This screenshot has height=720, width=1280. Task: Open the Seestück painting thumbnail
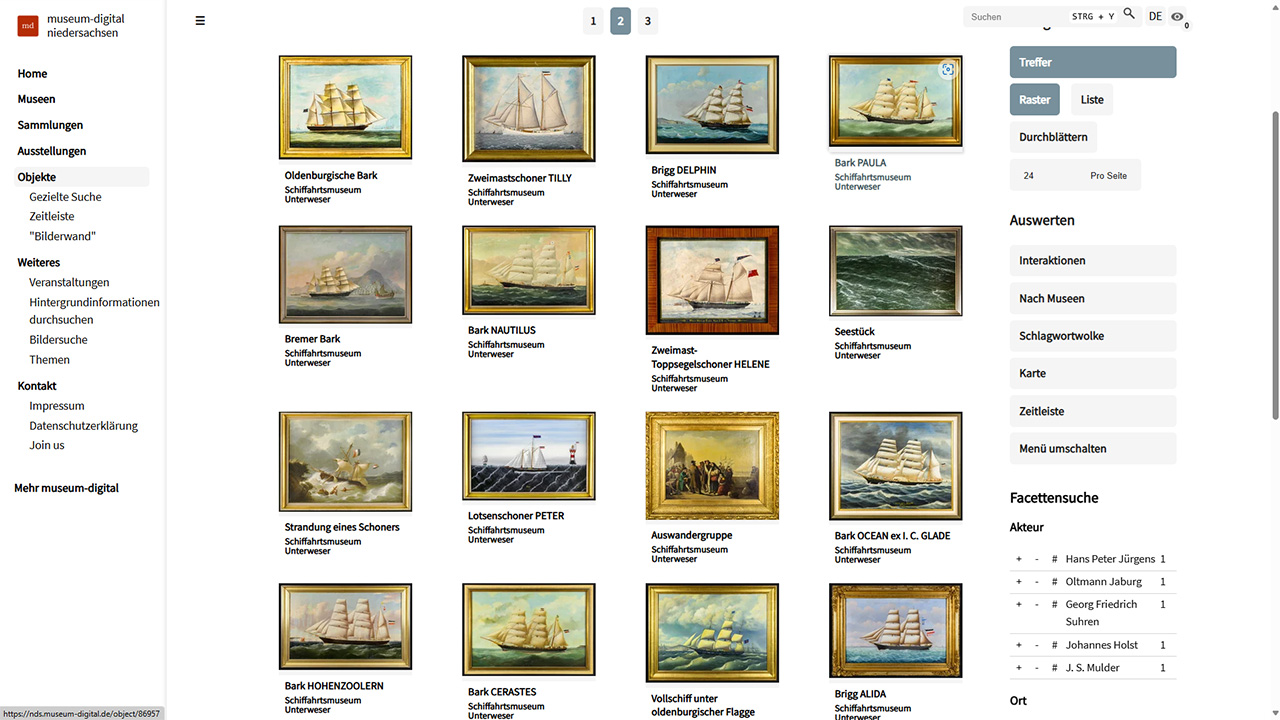point(896,271)
